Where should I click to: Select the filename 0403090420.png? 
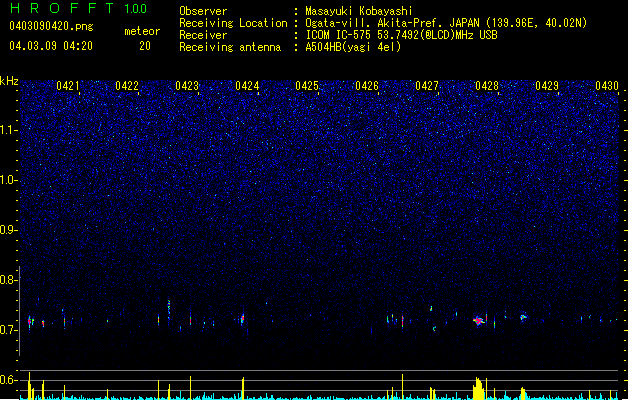pos(51,26)
